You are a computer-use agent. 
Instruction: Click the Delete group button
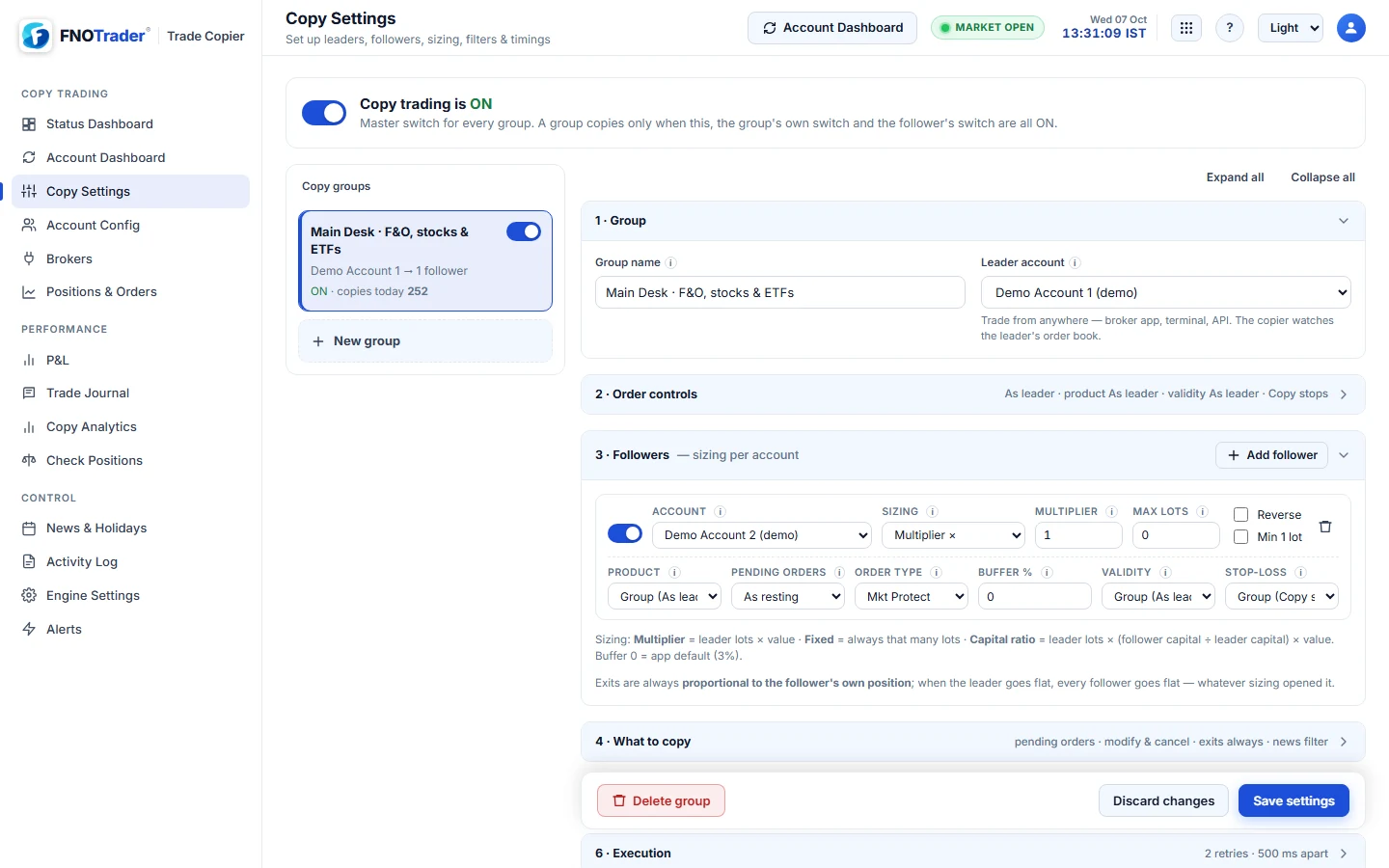tap(661, 800)
